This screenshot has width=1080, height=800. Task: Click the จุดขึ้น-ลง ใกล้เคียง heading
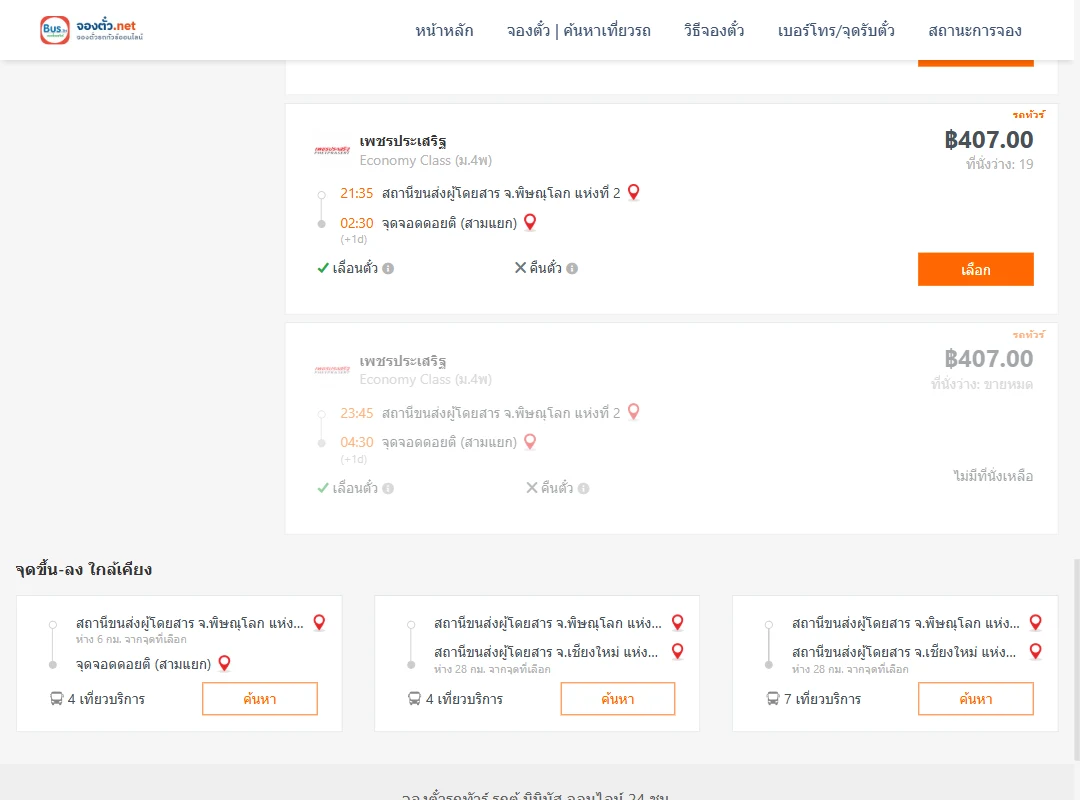pos(83,569)
